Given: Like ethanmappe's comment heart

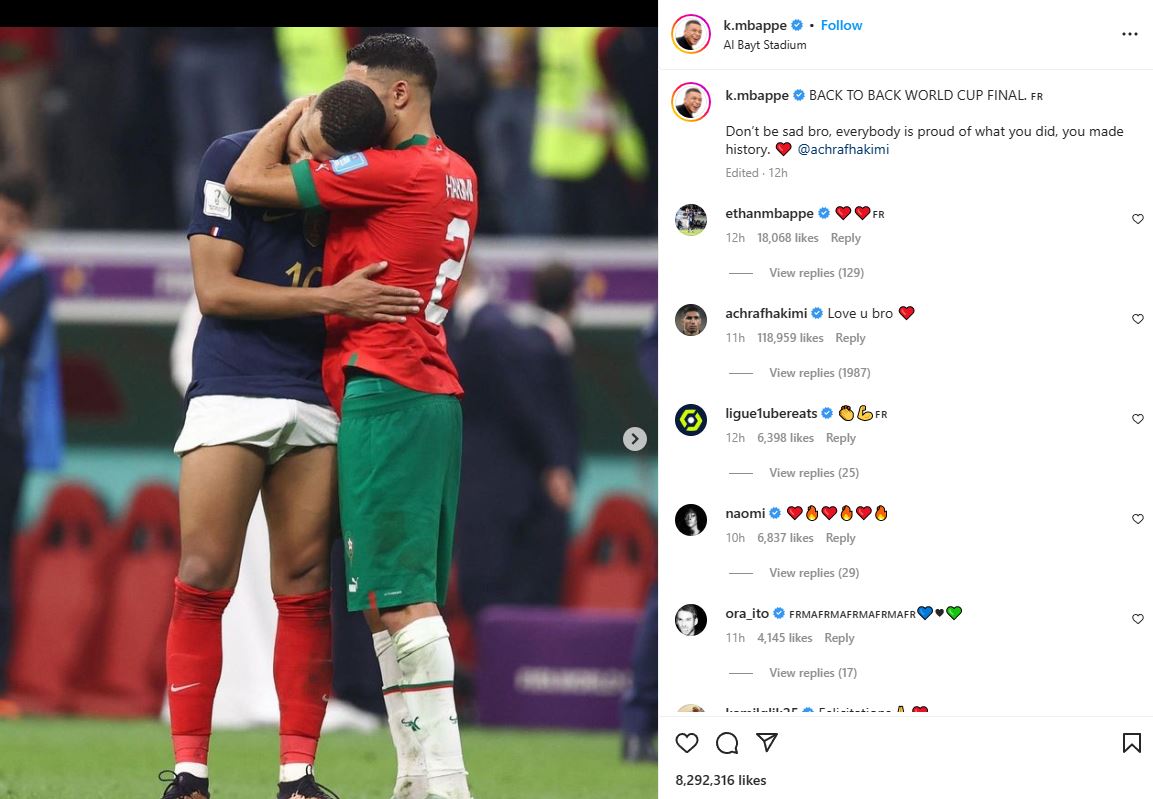Looking at the screenshot, I should click(x=1138, y=219).
